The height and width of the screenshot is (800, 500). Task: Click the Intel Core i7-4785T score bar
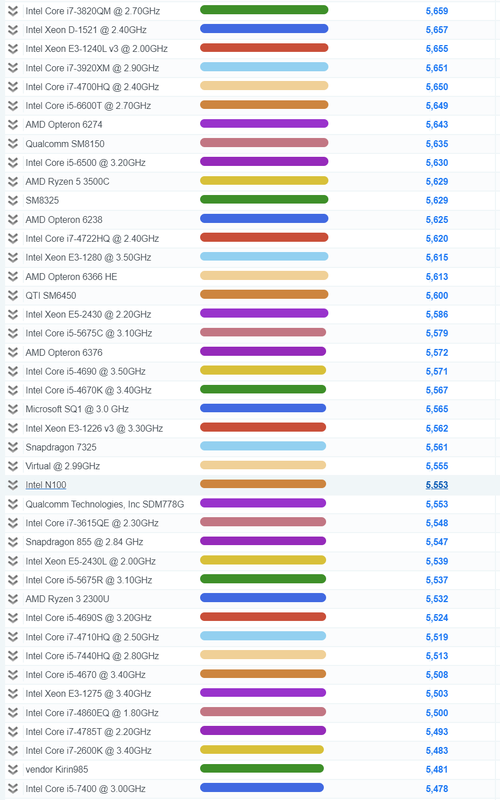pos(263,731)
